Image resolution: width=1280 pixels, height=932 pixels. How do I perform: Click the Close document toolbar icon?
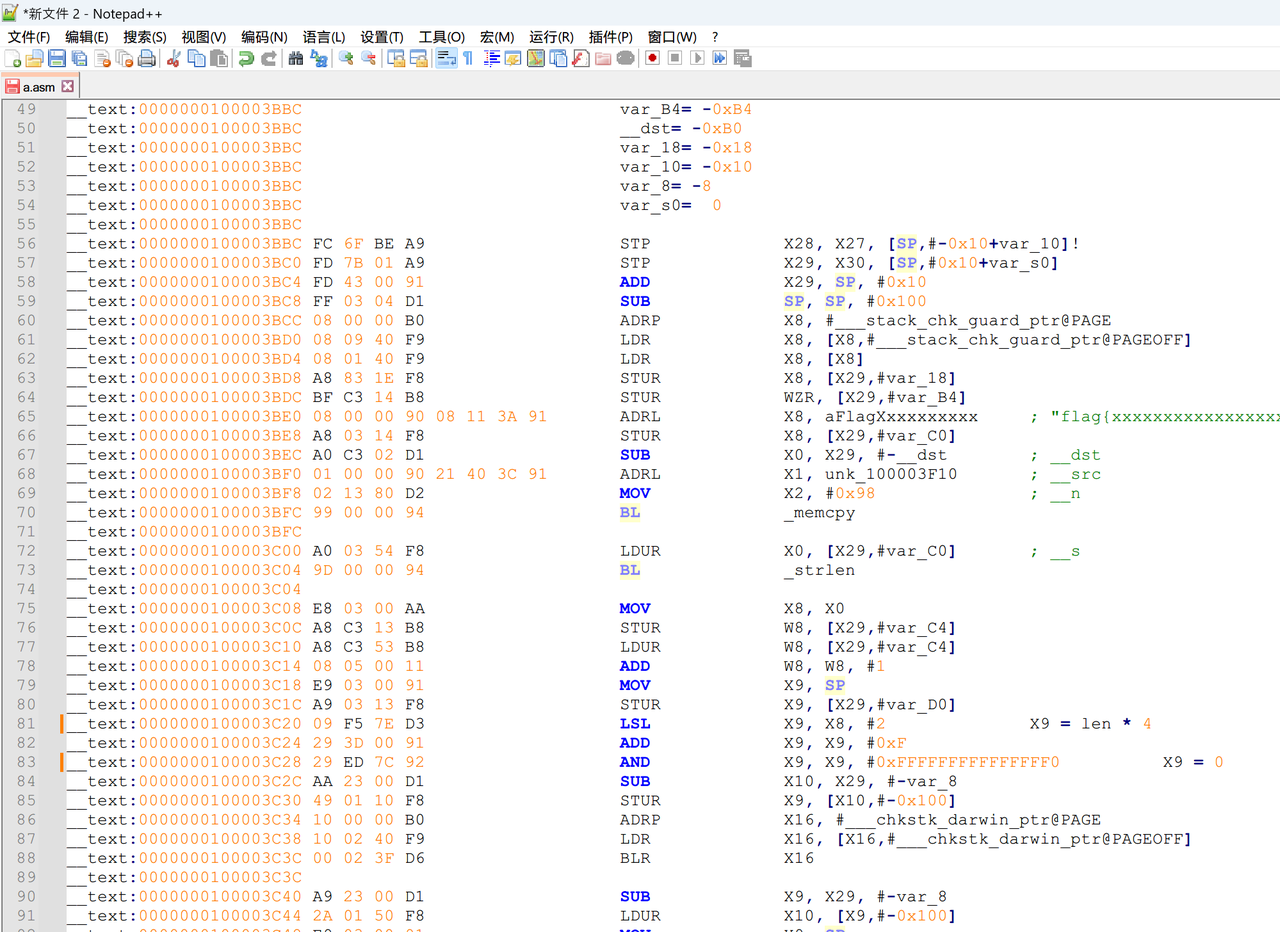(x=102, y=59)
